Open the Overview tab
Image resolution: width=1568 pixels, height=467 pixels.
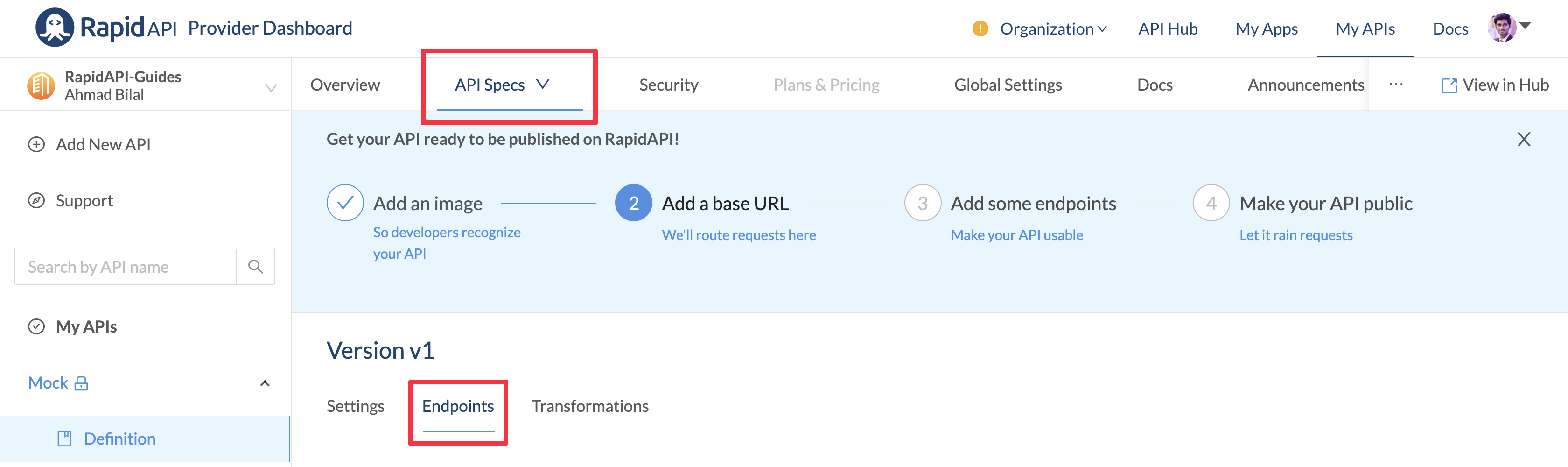tap(345, 85)
